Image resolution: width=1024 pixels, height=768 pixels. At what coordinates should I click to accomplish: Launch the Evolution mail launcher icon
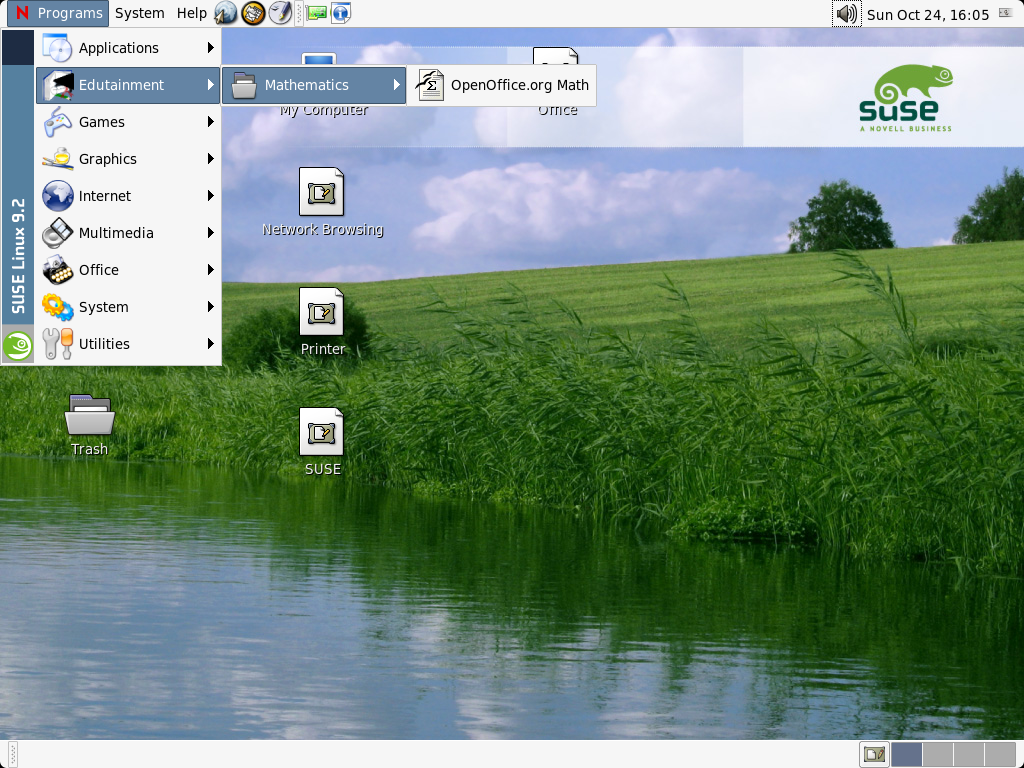(x=253, y=13)
